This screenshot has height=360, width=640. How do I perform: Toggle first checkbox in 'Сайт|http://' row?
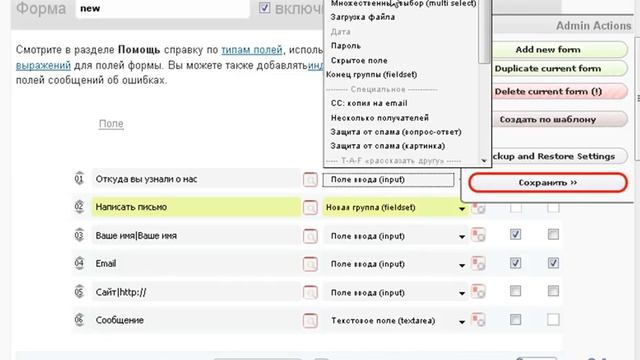(x=516, y=291)
